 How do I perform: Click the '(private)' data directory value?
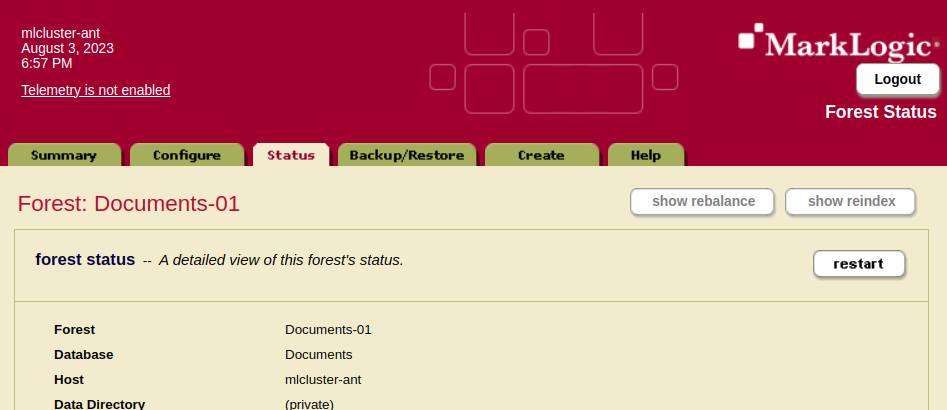click(x=309, y=404)
